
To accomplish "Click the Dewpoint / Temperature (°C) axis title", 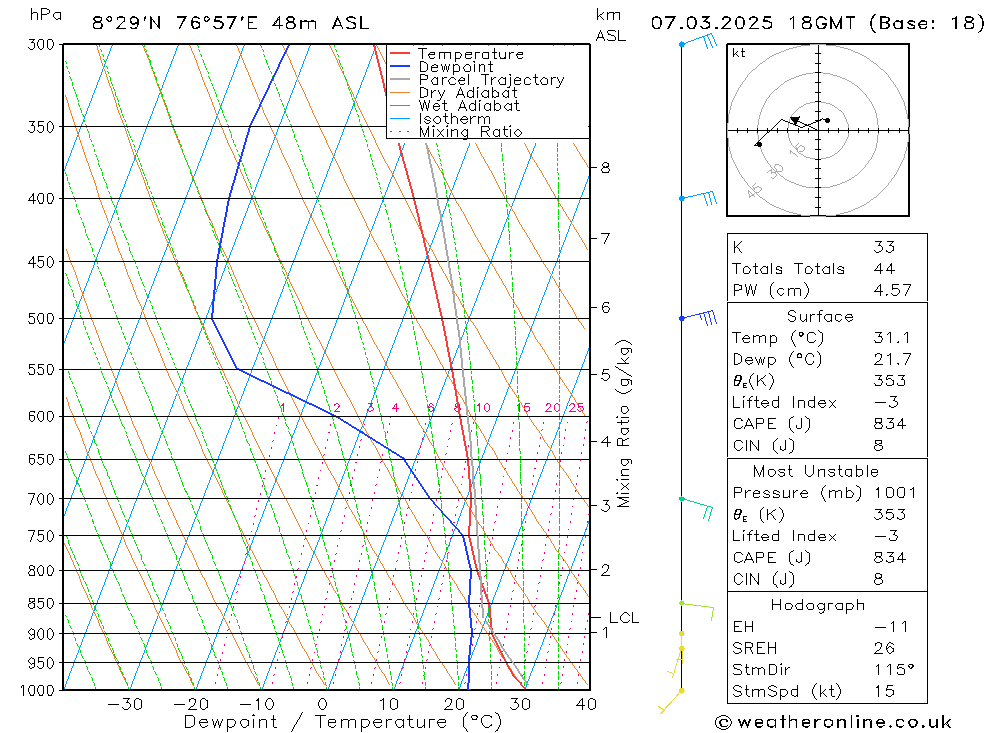I will point(342,722).
